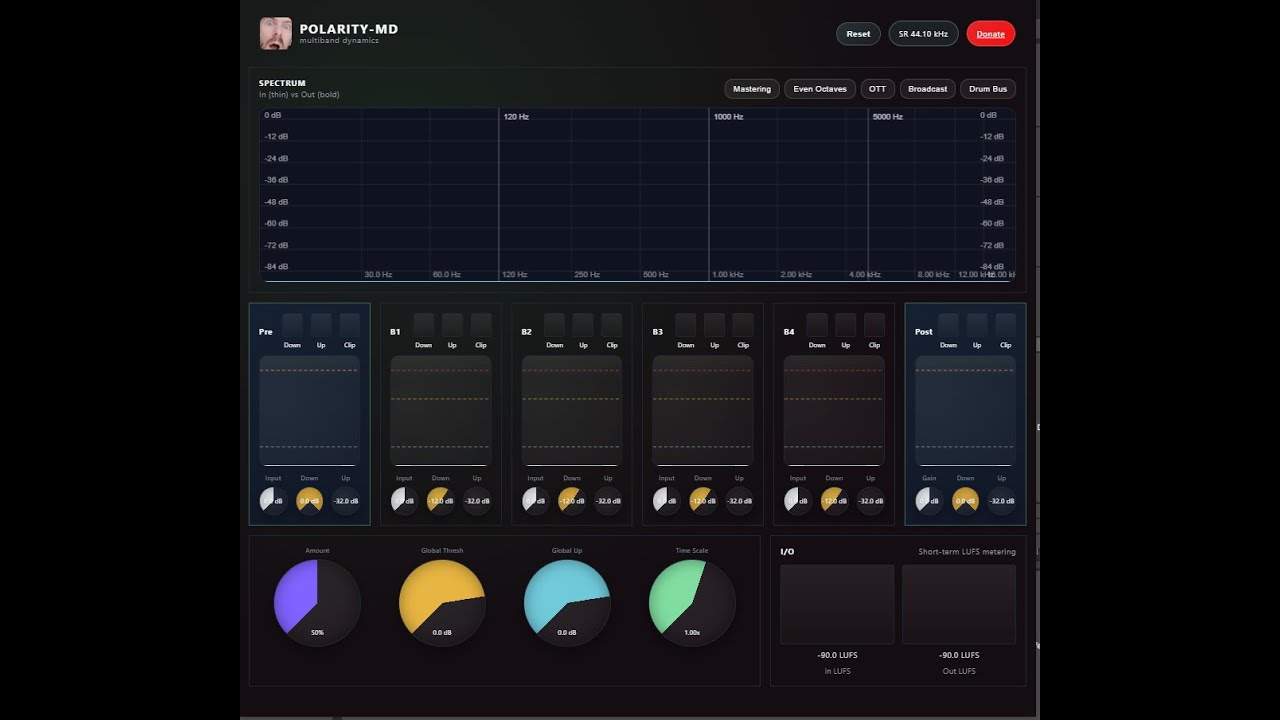Click the B2 Down knob
Viewport: 1280px width, 720px height.
[572, 500]
